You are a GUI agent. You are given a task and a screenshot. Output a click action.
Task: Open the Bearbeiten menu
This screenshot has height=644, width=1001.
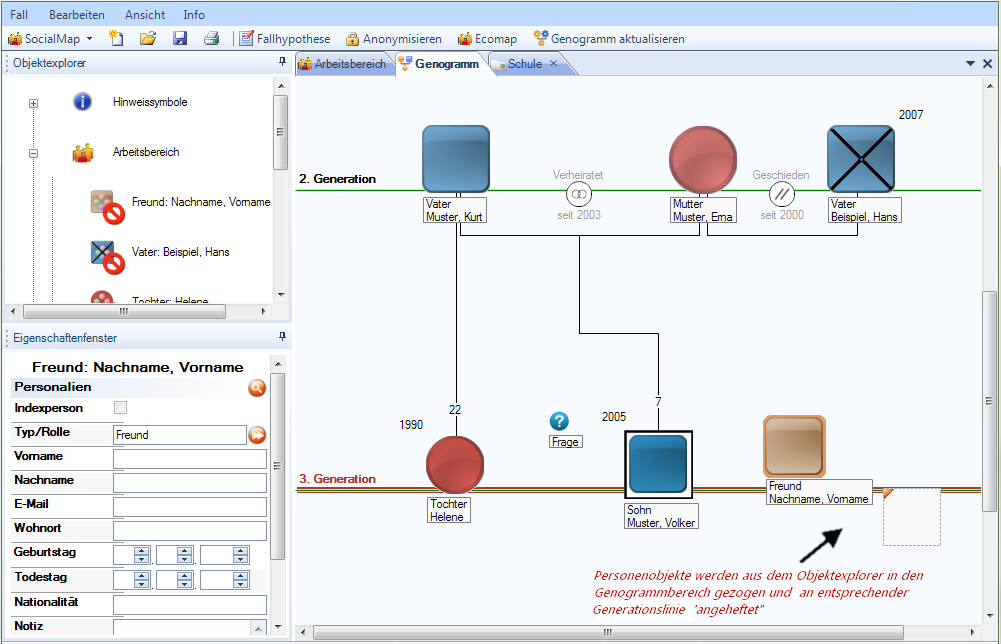77,14
